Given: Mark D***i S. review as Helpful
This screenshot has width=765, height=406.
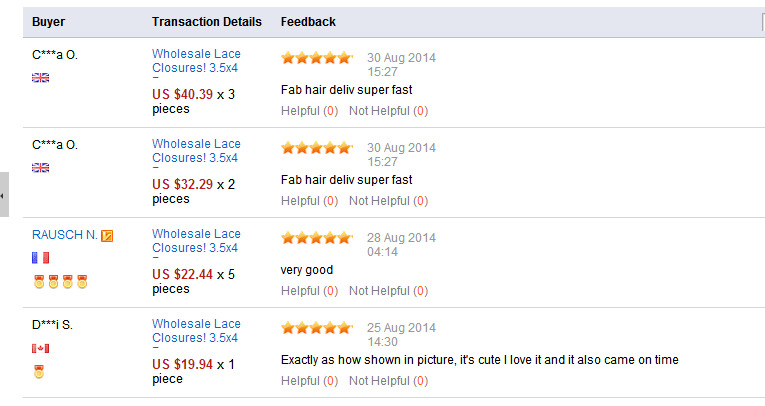Looking at the screenshot, I should click(301, 381).
